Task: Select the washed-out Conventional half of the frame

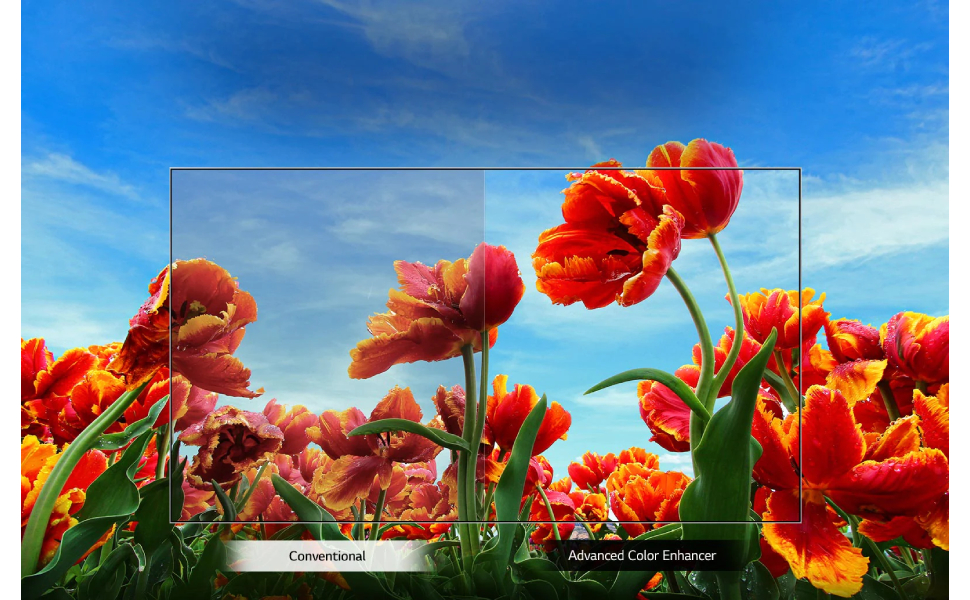Action: pos(320,230)
